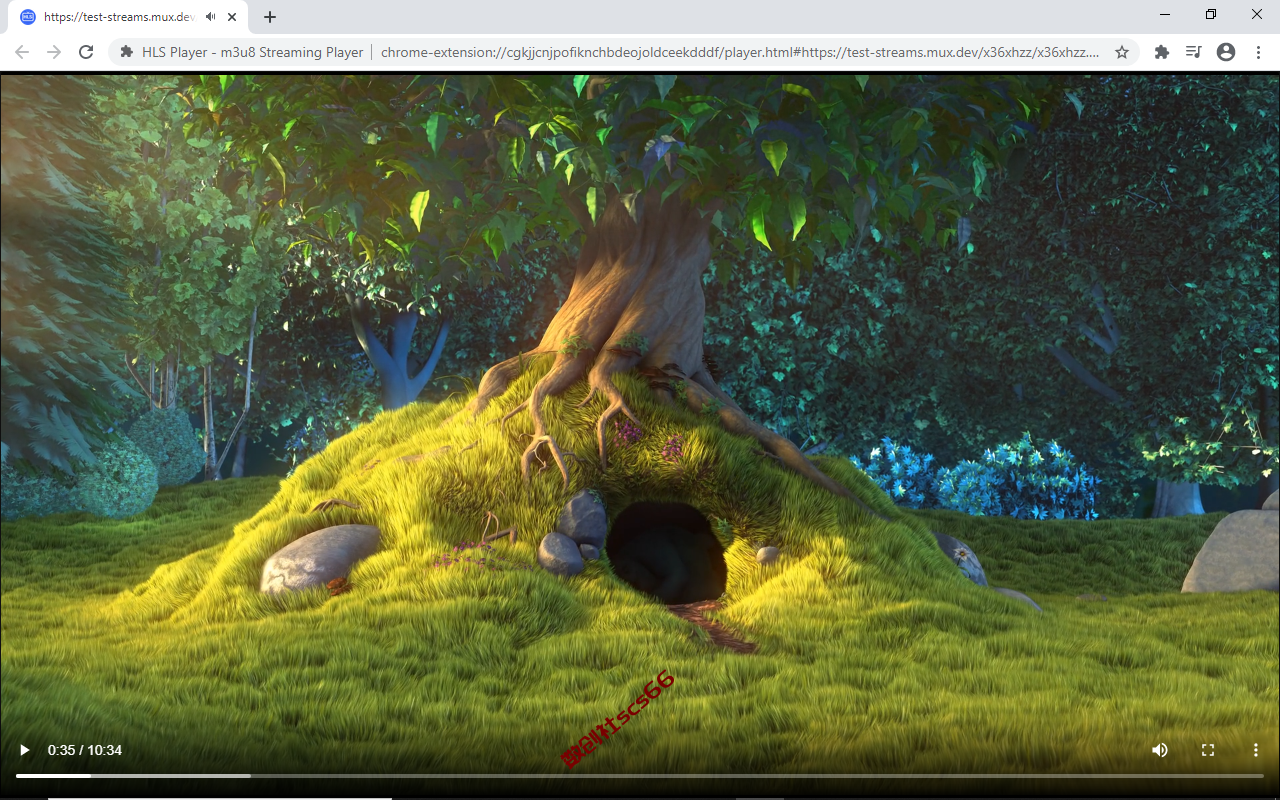This screenshot has width=1280, height=800.
Task: Open a new browser tab
Action: point(270,17)
